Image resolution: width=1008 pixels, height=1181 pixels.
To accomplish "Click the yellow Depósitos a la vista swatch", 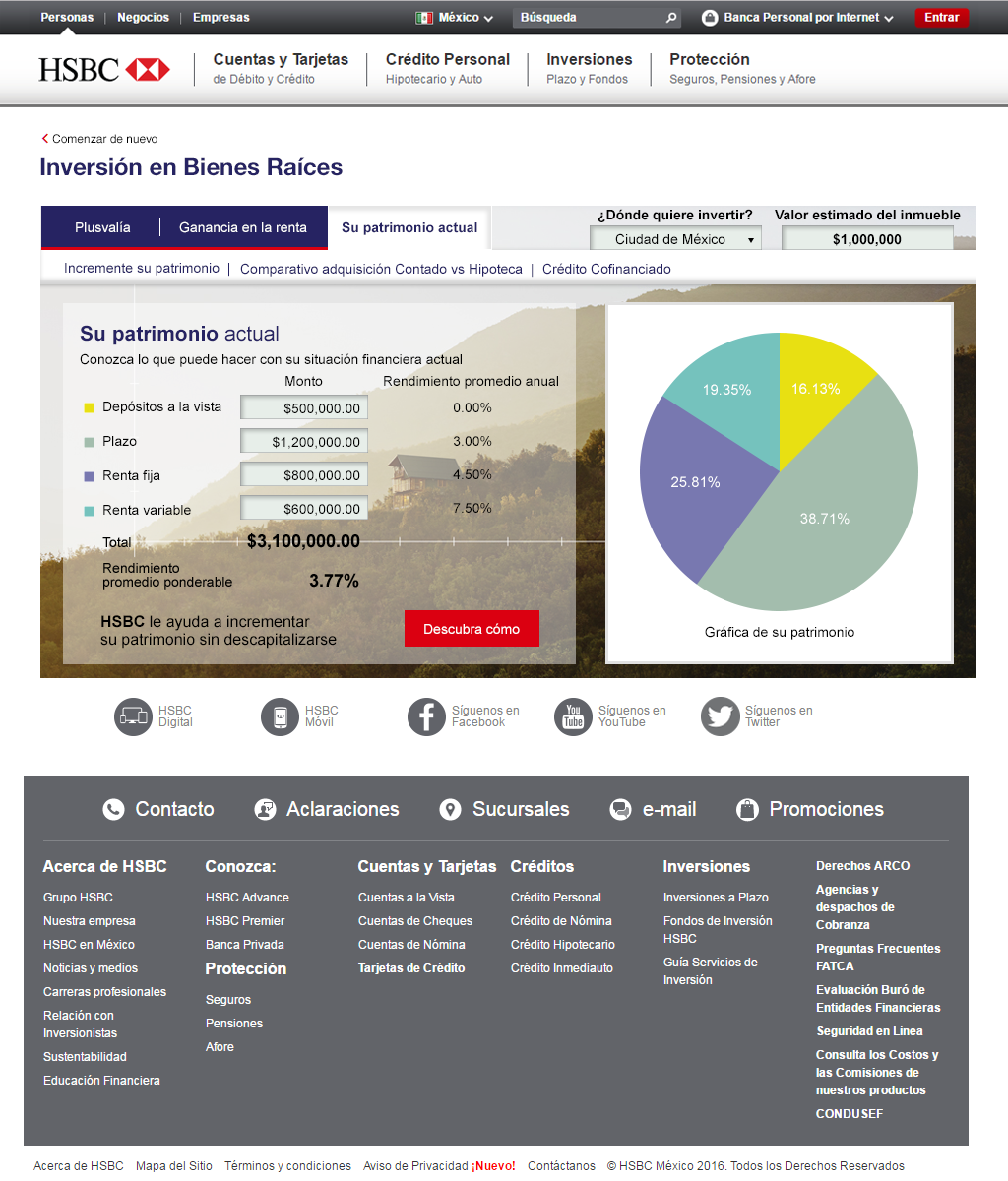I will pyautogui.click(x=89, y=407).
